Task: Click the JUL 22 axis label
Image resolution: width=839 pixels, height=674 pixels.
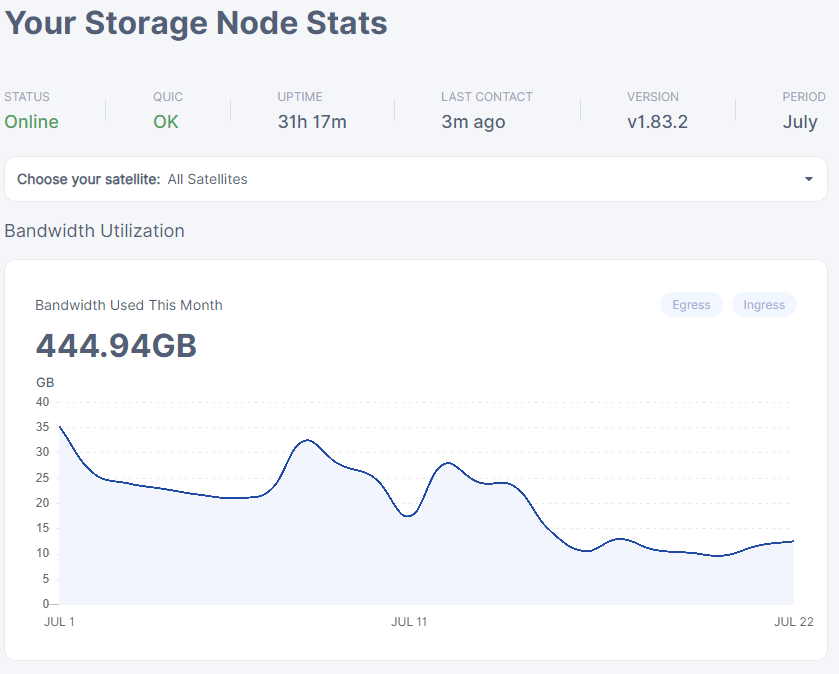Action: pos(794,622)
